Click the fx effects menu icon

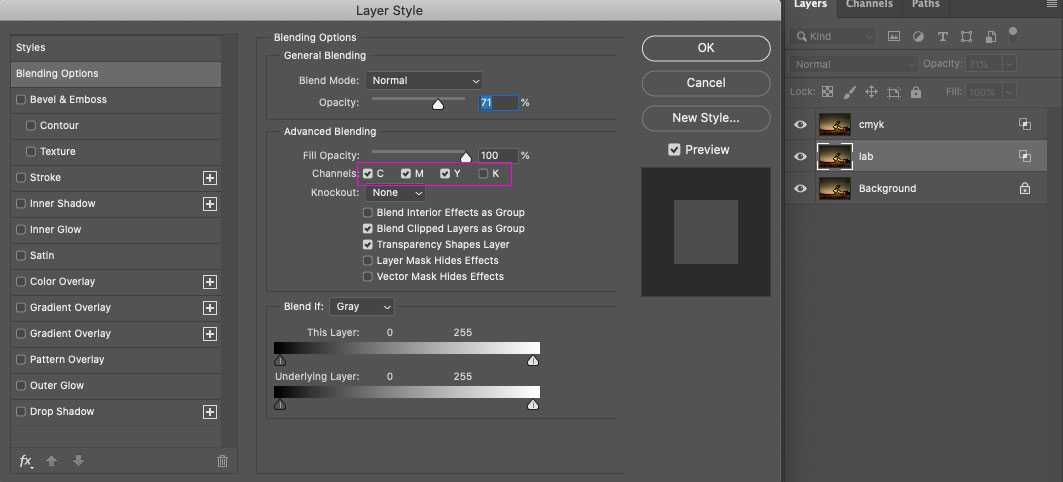[x=26, y=461]
